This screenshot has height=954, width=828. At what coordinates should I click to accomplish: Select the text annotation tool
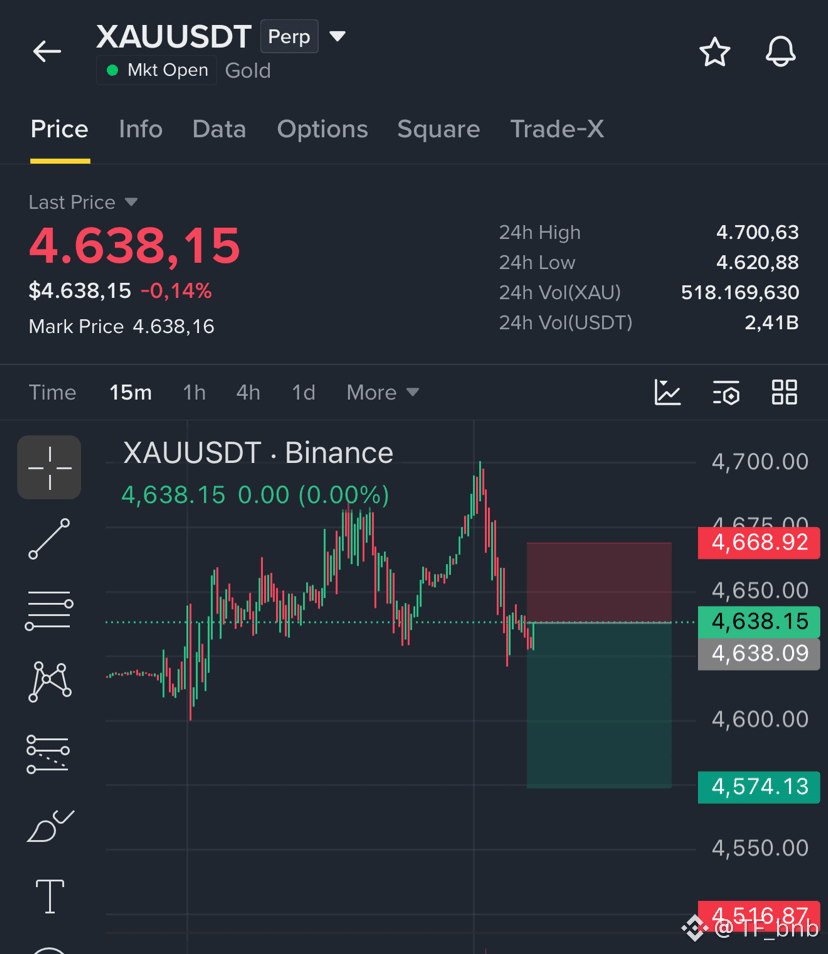pyautogui.click(x=50, y=896)
